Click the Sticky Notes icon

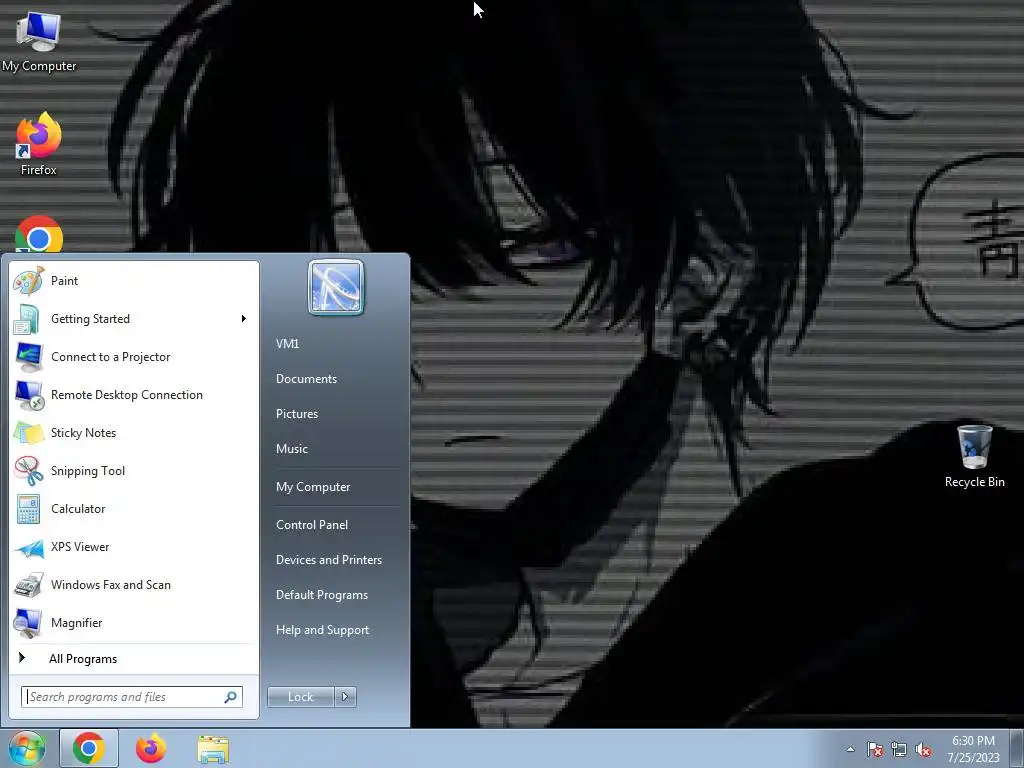[29, 433]
